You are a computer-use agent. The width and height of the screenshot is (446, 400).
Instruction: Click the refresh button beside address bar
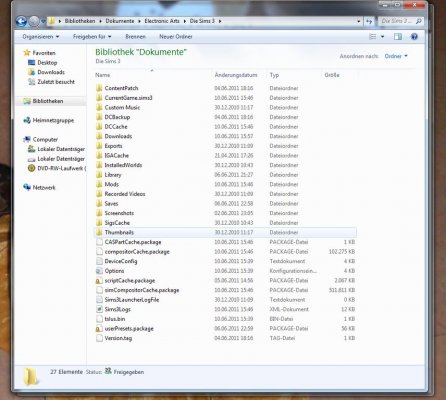369,21
